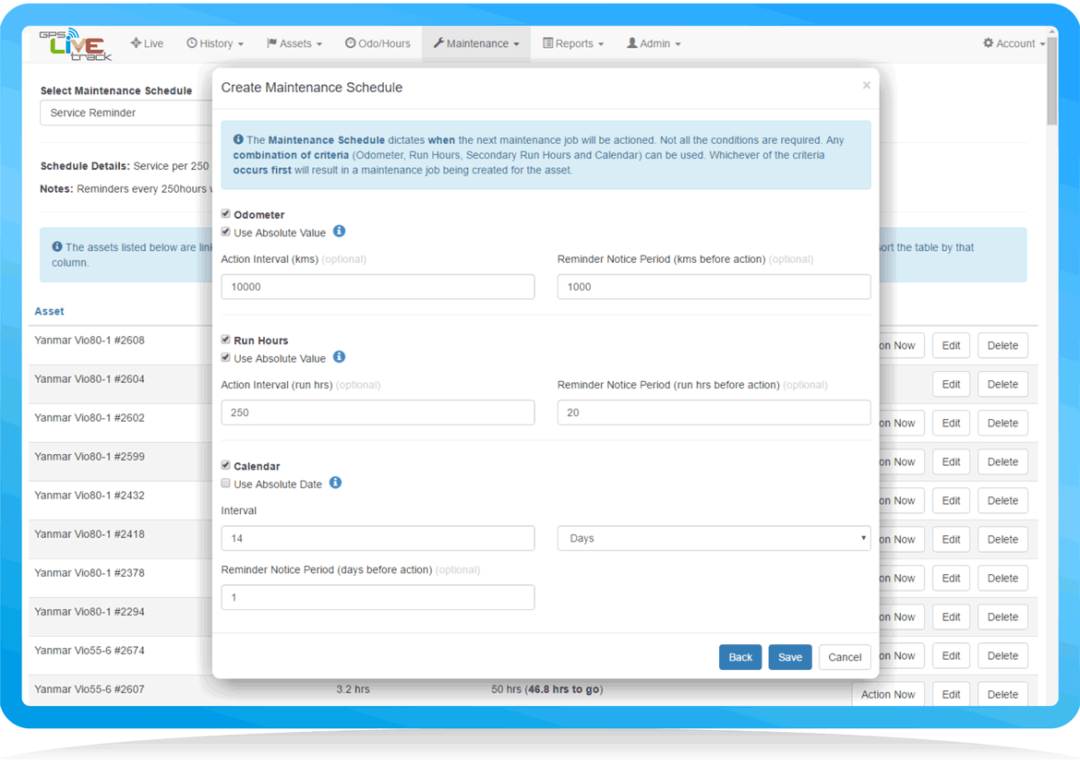
Task: Click info icon beside Run Hours Use Absolute Value
Action: click(339, 358)
